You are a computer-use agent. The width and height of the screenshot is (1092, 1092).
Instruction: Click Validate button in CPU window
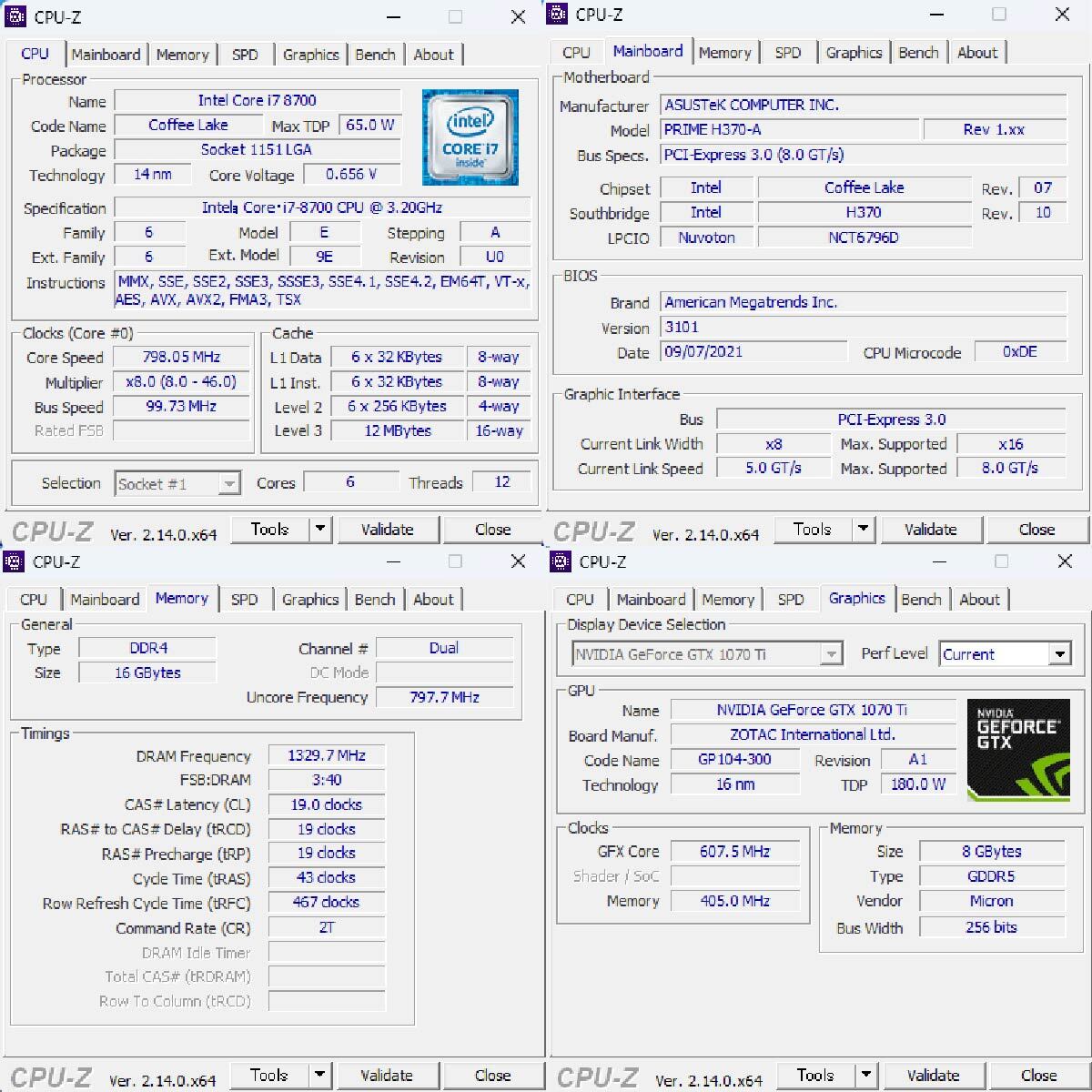[x=387, y=529]
